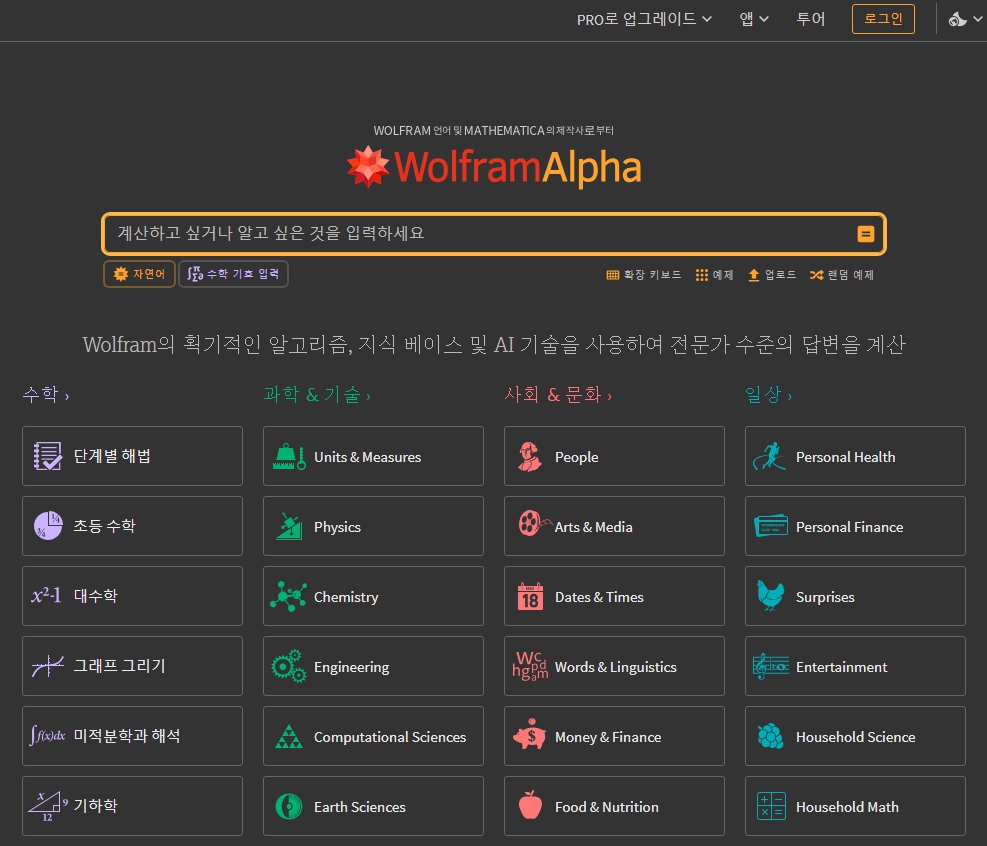Open the Earth Sciences topic label

(x=359, y=807)
